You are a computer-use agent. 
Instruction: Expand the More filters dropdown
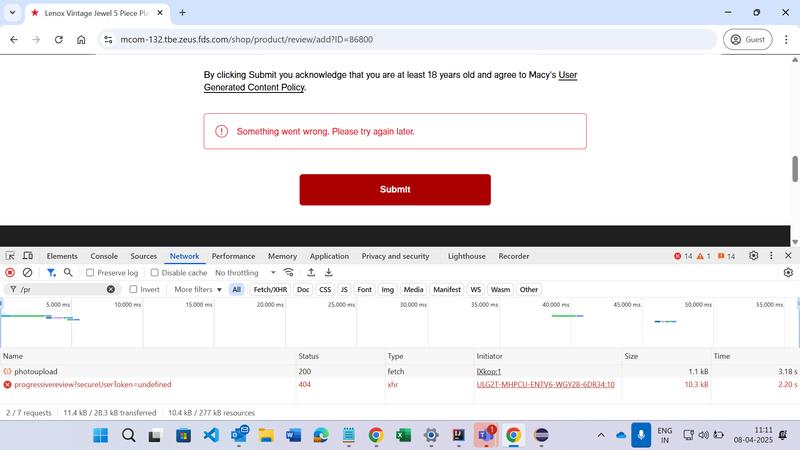198,289
